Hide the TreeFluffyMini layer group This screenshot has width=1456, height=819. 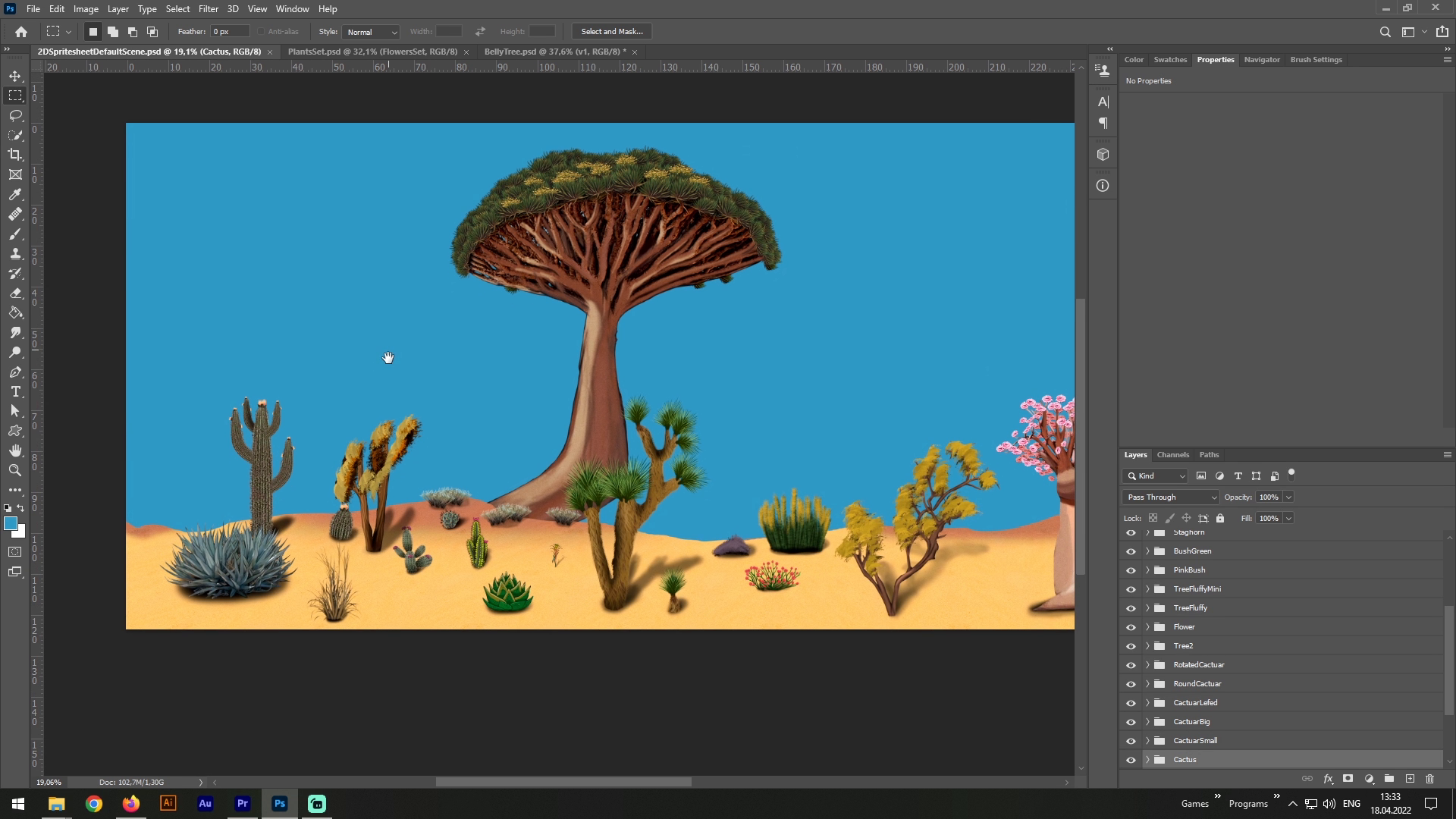[x=1131, y=589]
